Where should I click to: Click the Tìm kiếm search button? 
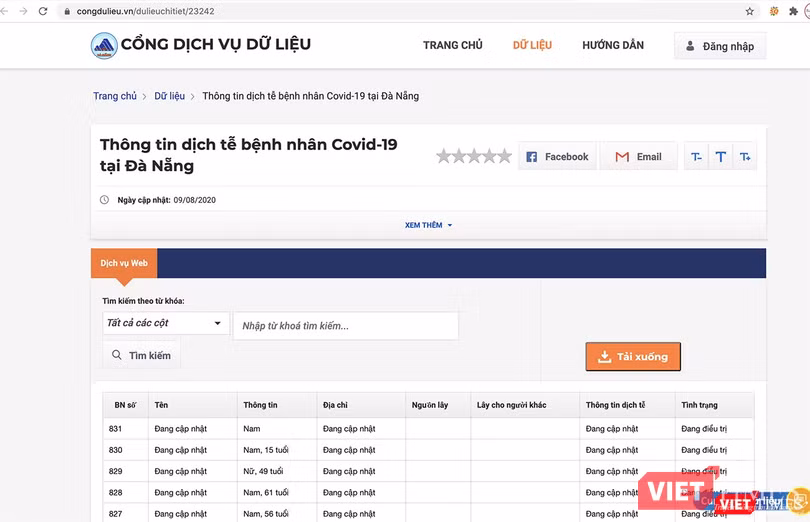click(142, 355)
